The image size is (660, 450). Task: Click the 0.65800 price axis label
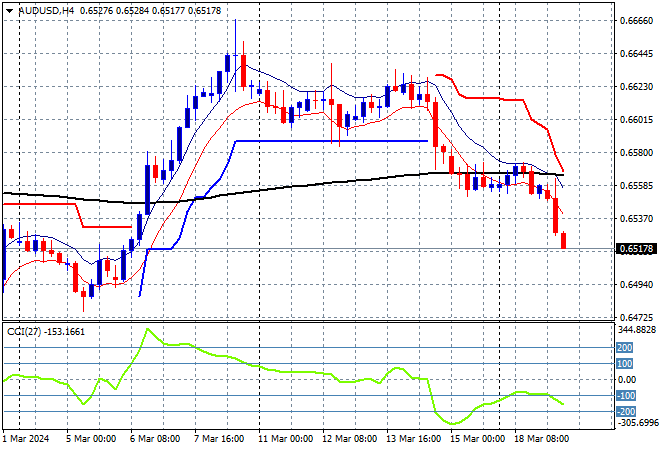point(636,153)
